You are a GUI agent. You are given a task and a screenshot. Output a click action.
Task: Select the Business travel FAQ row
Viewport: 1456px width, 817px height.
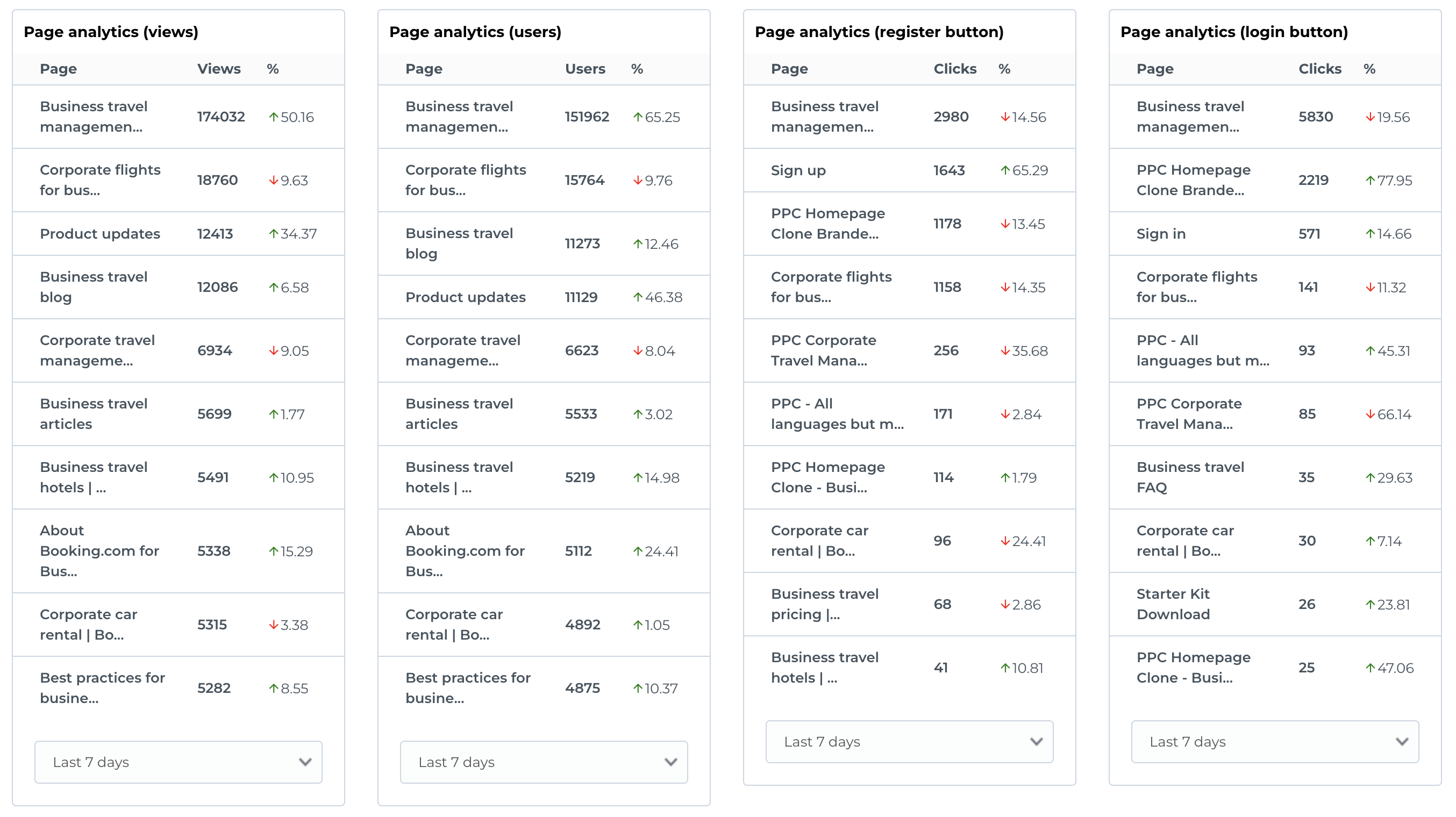click(1190, 477)
